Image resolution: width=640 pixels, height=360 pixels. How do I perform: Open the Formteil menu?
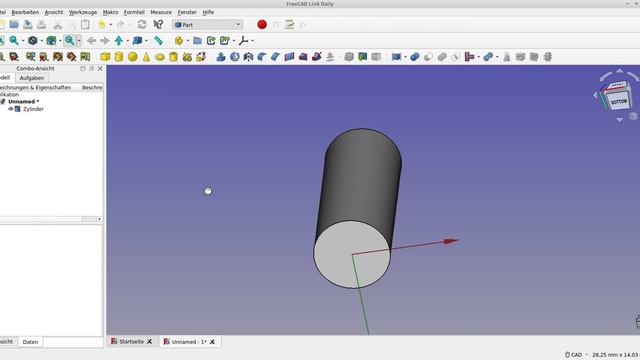[134, 12]
